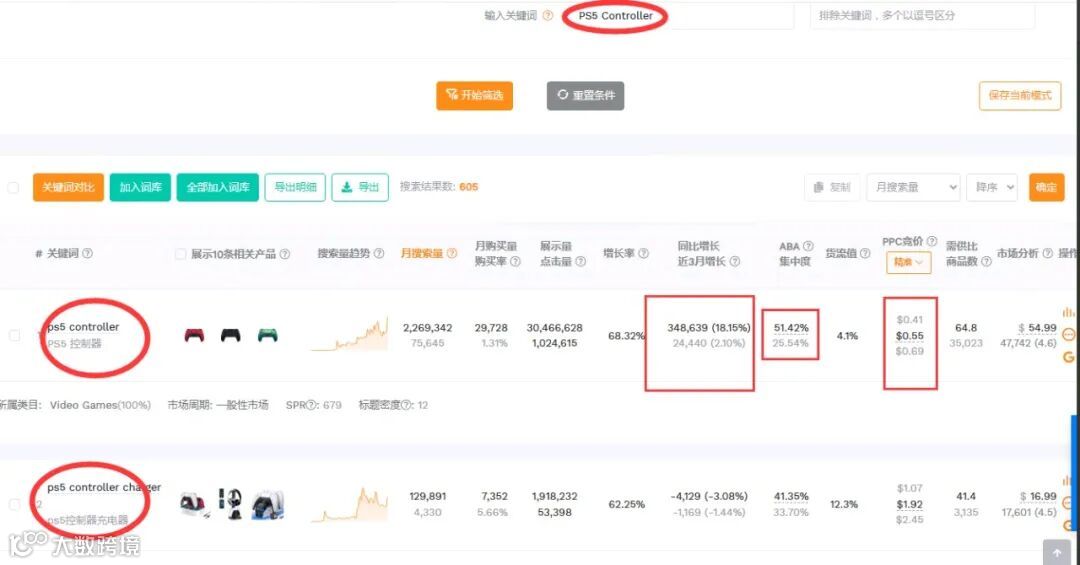The height and width of the screenshot is (565, 1080).
Task: Click the orange 确定 button
Action: [x=1046, y=187]
